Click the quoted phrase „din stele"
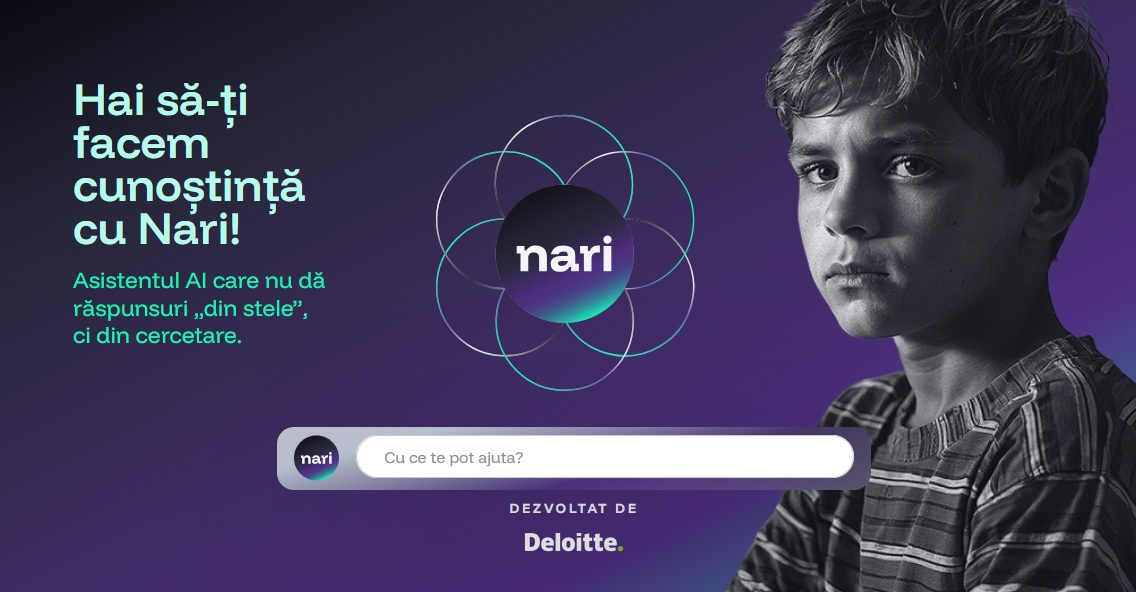Image resolution: width=1136 pixels, height=592 pixels. coord(251,309)
